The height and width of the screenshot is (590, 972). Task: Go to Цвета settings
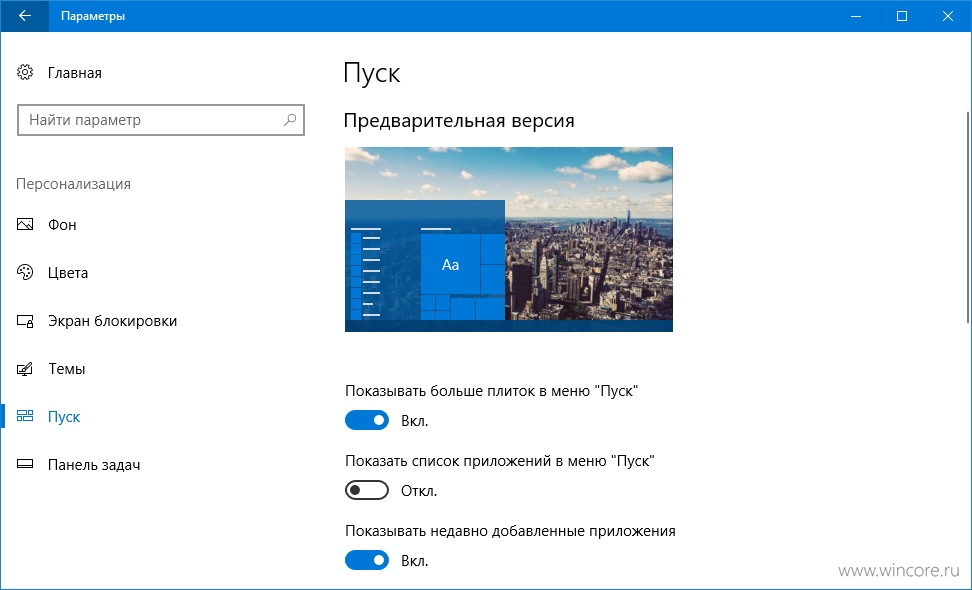coord(68,273)
